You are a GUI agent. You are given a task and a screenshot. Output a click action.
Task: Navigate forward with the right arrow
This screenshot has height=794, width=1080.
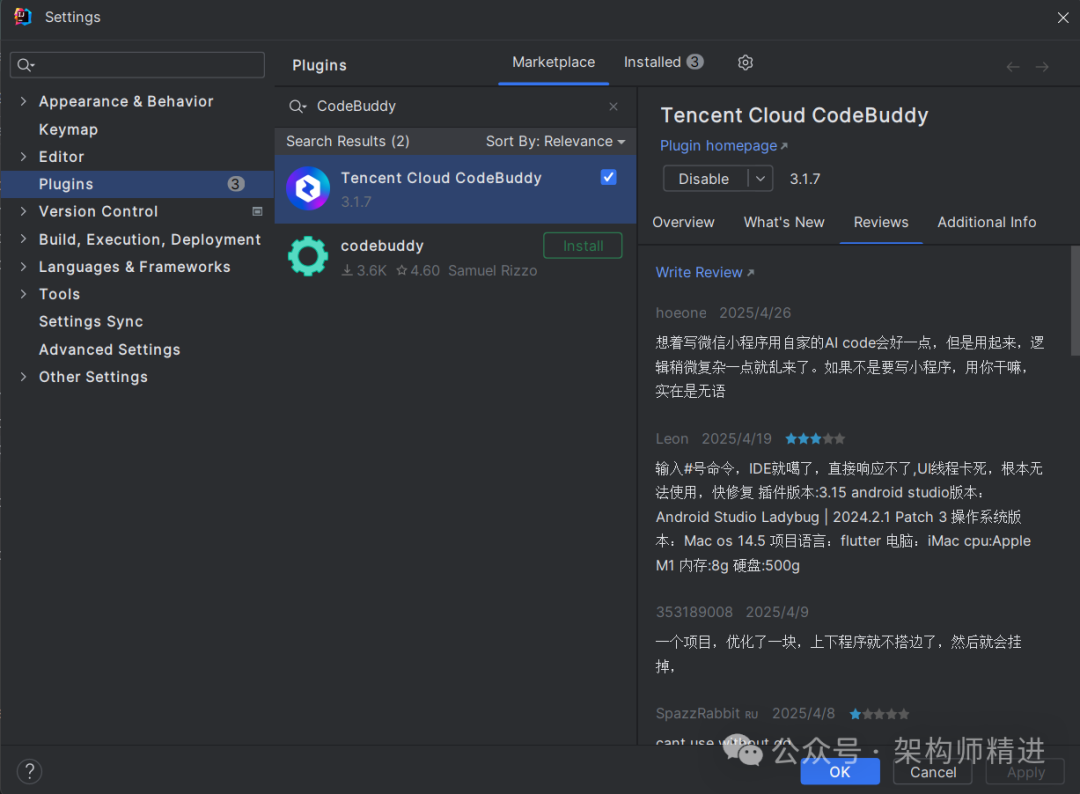click(1042, 67)
